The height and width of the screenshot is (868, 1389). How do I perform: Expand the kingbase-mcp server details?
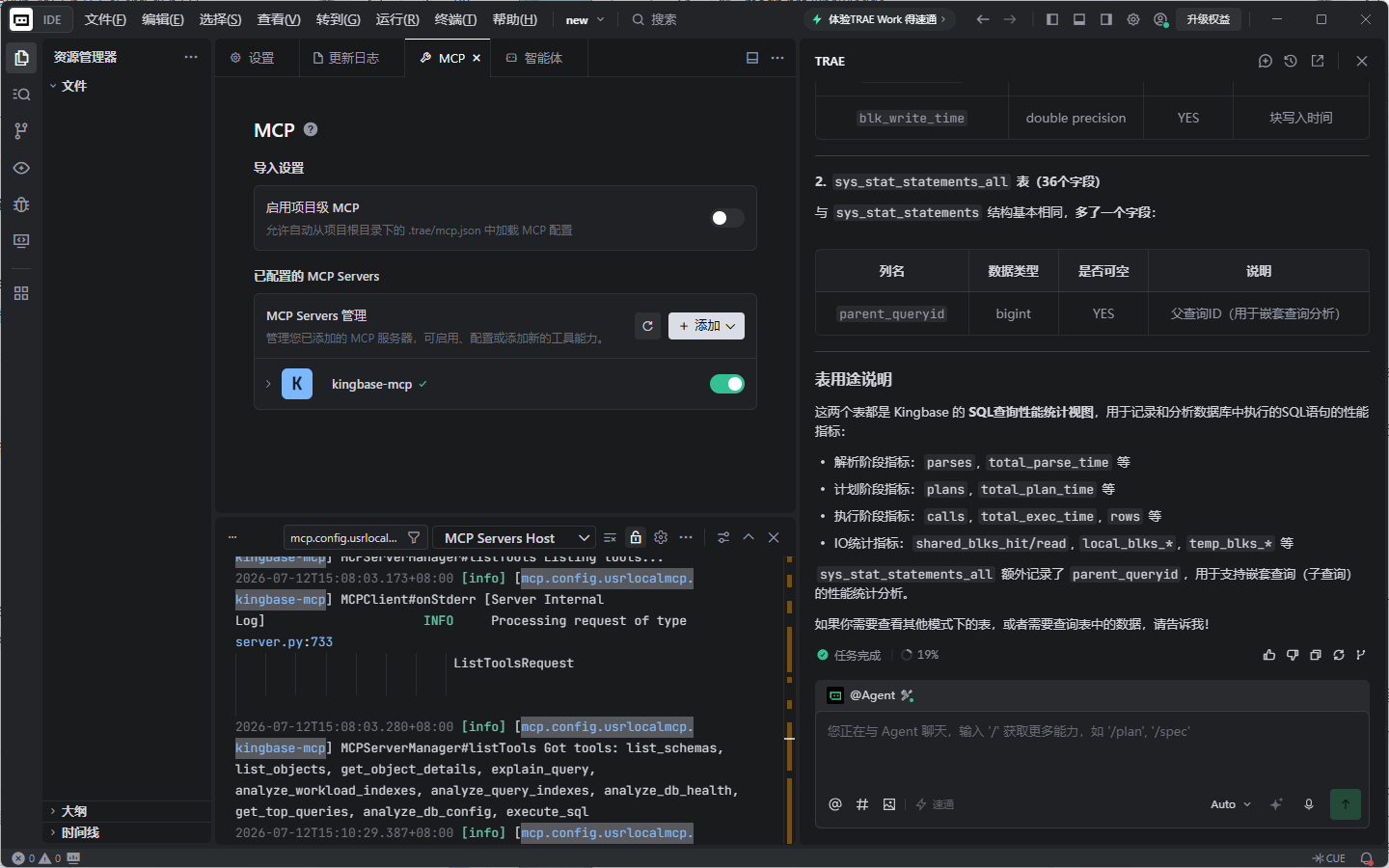pyautogui.click(x=268, y=384)
